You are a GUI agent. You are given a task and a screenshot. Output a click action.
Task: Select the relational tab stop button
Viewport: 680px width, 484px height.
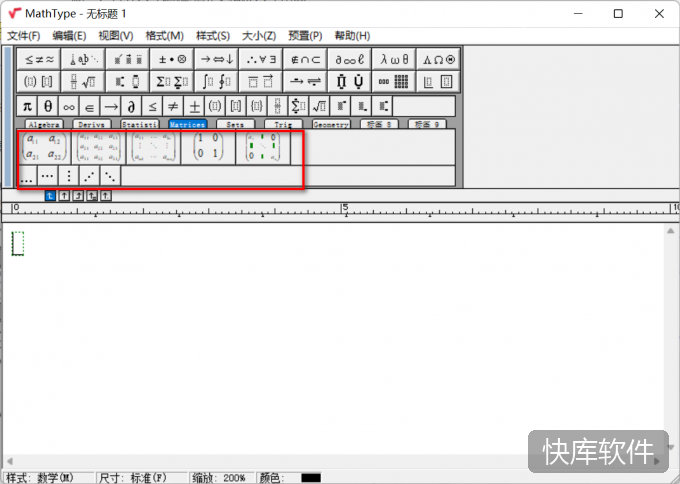point(92,196)
